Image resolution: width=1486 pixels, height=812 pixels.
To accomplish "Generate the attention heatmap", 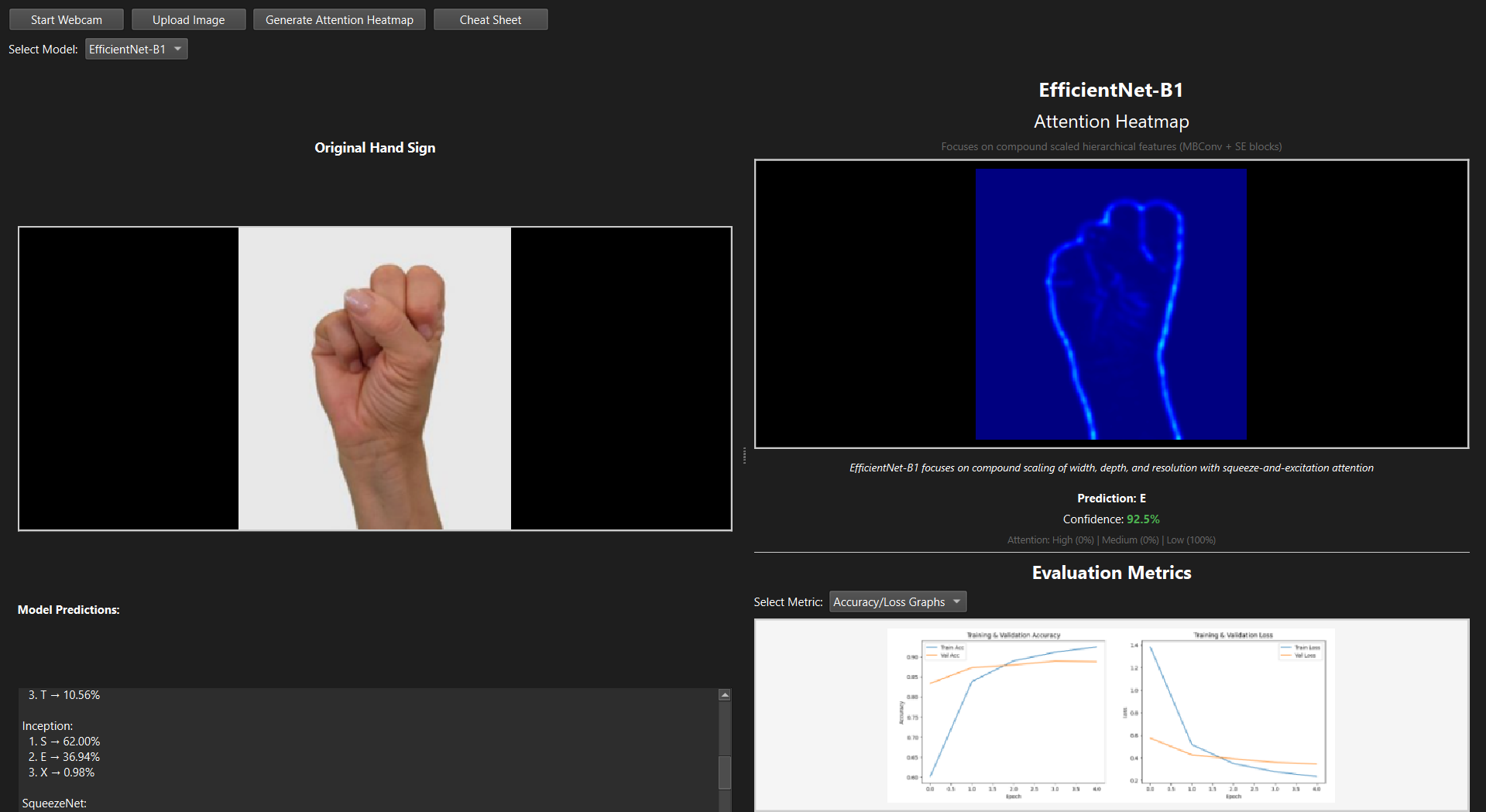I will point(339,20).
